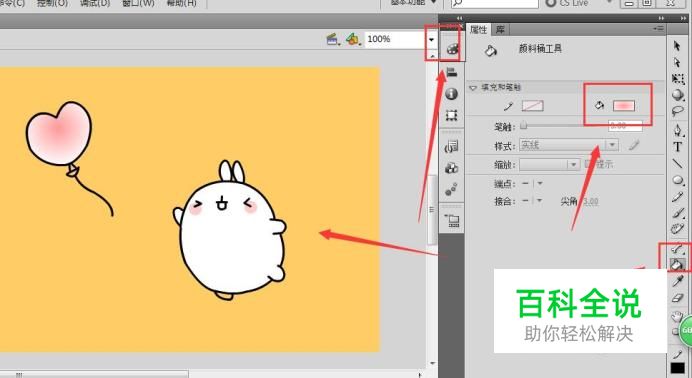
Task: Select the Eyedropper tool
Action: [678, 281]
